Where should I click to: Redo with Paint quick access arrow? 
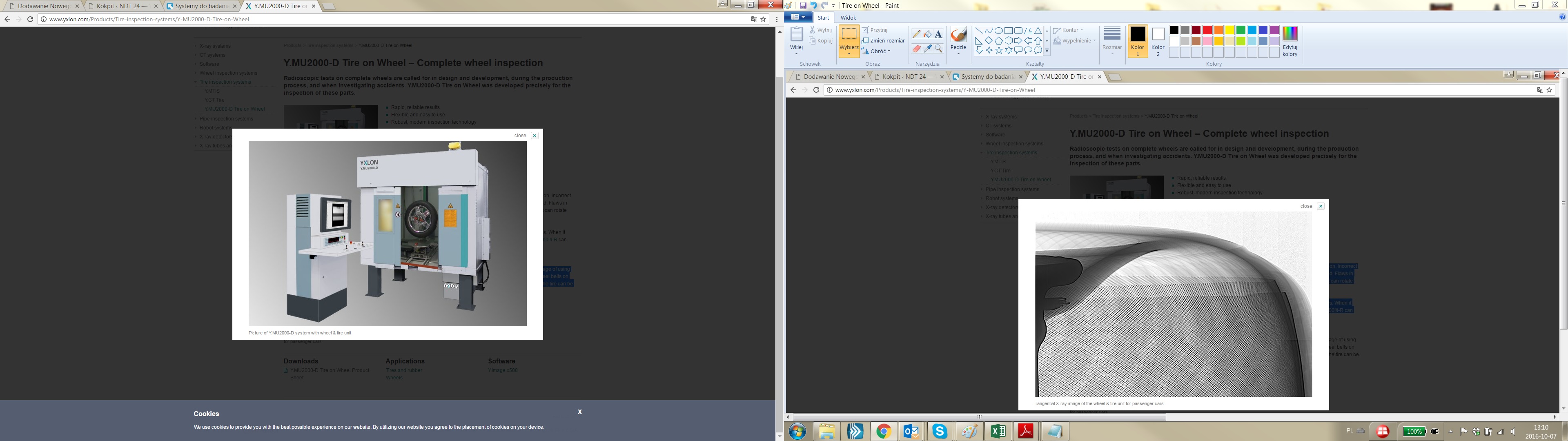pyautogui.click(x=825, y=5)
